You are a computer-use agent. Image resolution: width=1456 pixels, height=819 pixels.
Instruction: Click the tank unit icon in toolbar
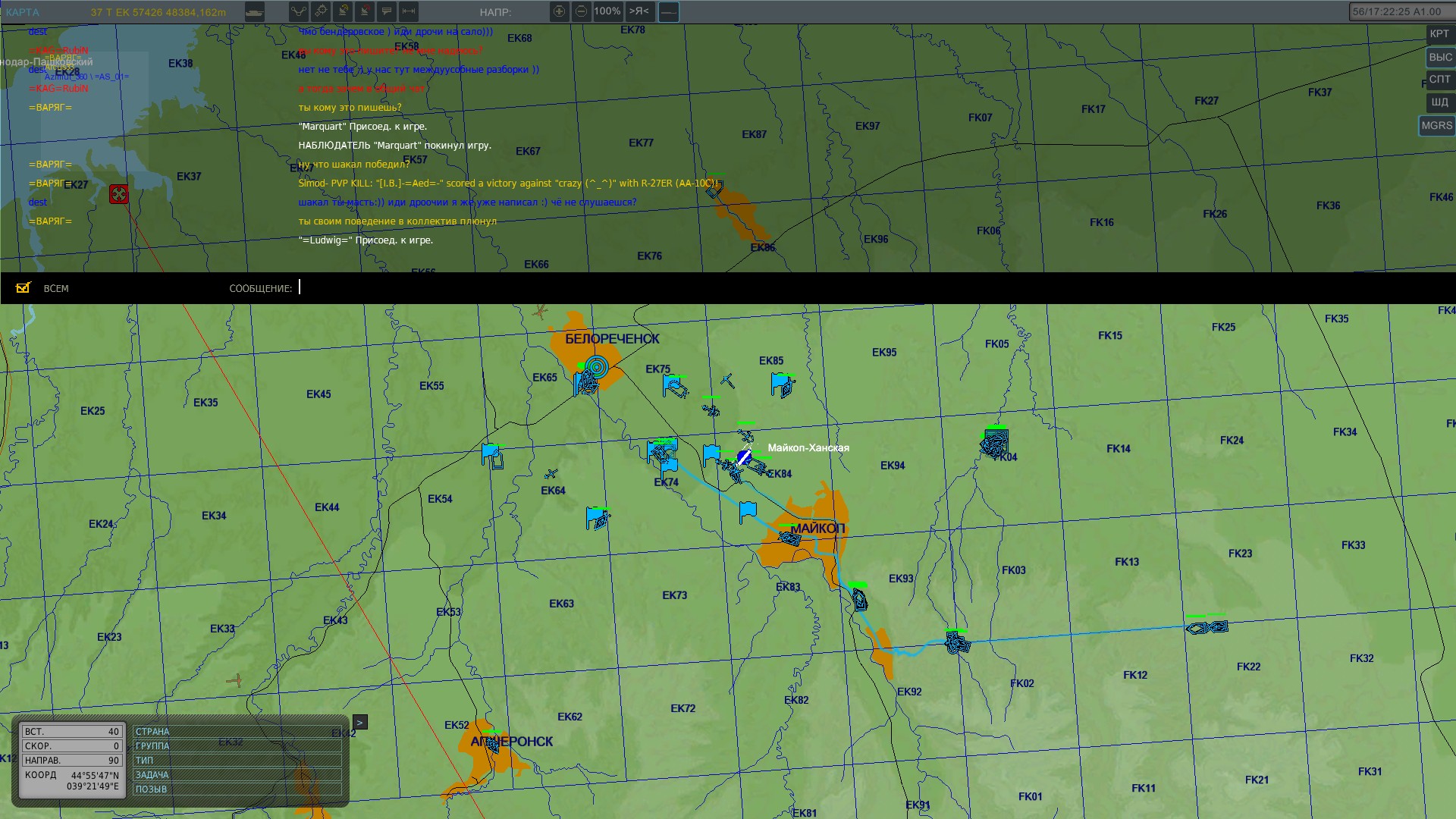(x=255, y=11)
